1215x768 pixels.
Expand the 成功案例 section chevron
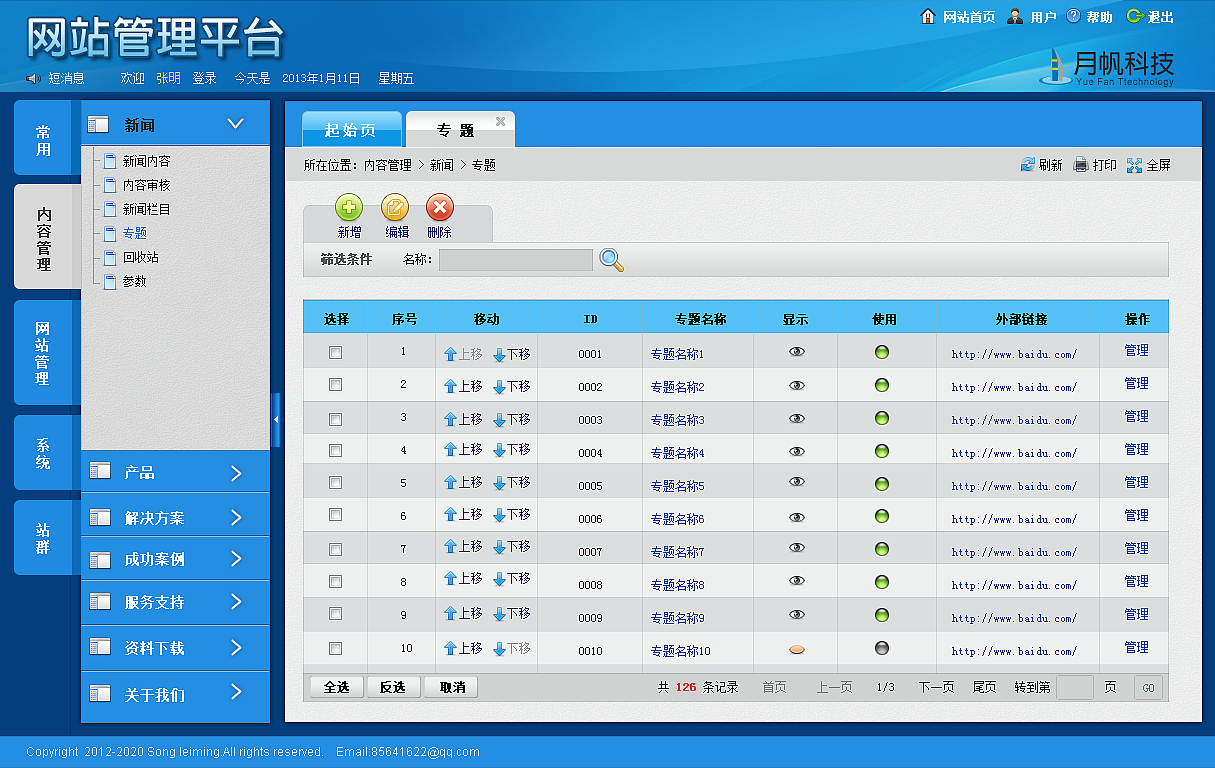pos(237,559)
